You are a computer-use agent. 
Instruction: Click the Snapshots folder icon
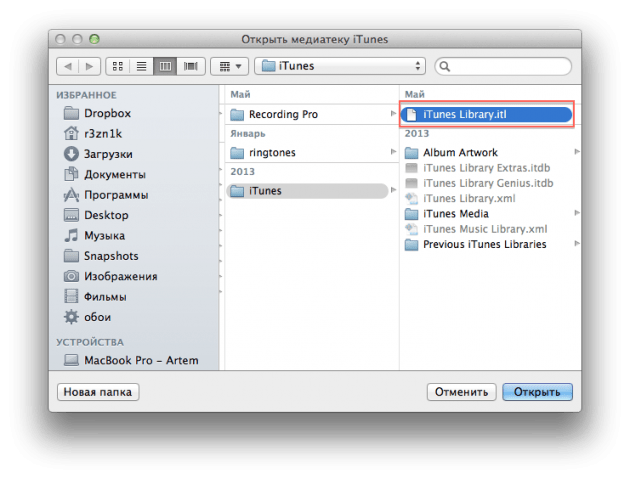point(71,256)
